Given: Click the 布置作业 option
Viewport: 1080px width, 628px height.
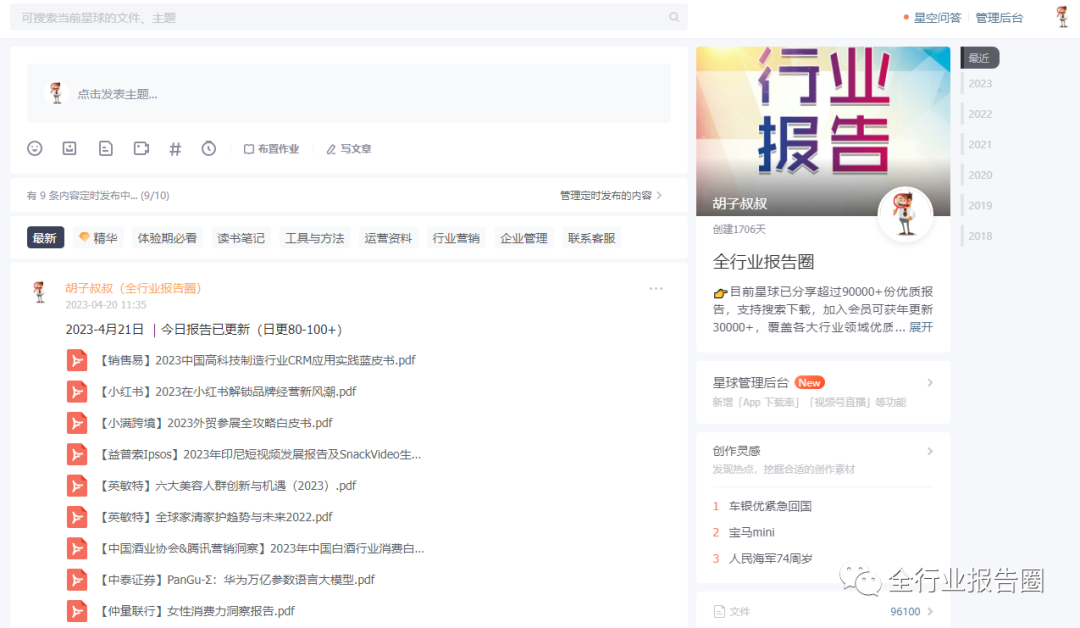Looking at the screenshot, I should pyautogui.click(x=271, y=149).
